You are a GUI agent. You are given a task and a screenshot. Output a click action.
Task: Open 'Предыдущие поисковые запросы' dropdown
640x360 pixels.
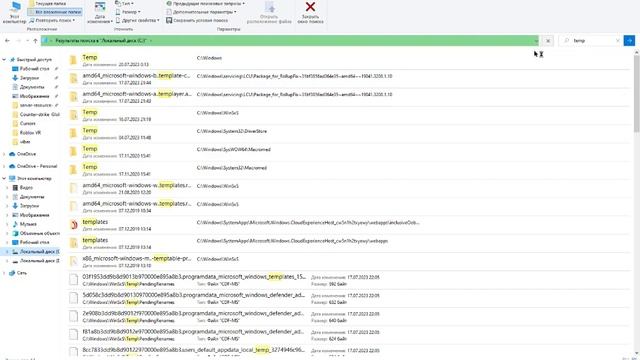(x=205, y=4)
